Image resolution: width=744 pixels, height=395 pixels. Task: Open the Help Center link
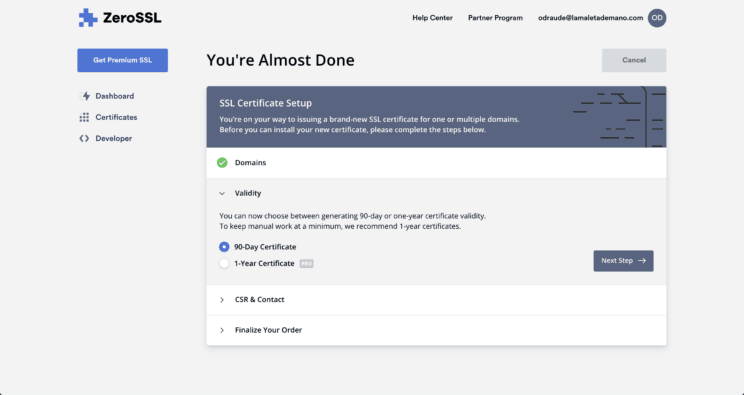point(432,18)
